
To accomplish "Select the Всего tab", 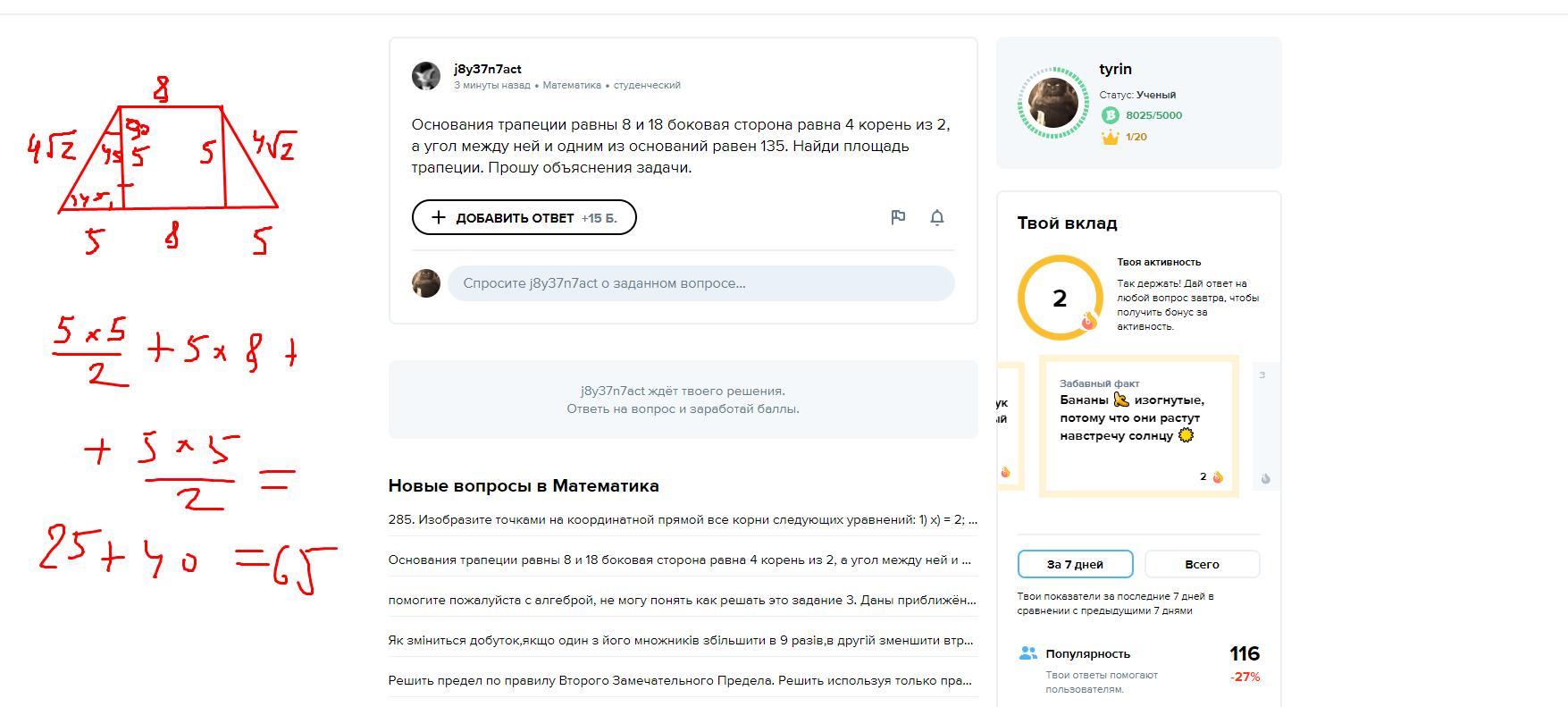I will [1202, 564].
